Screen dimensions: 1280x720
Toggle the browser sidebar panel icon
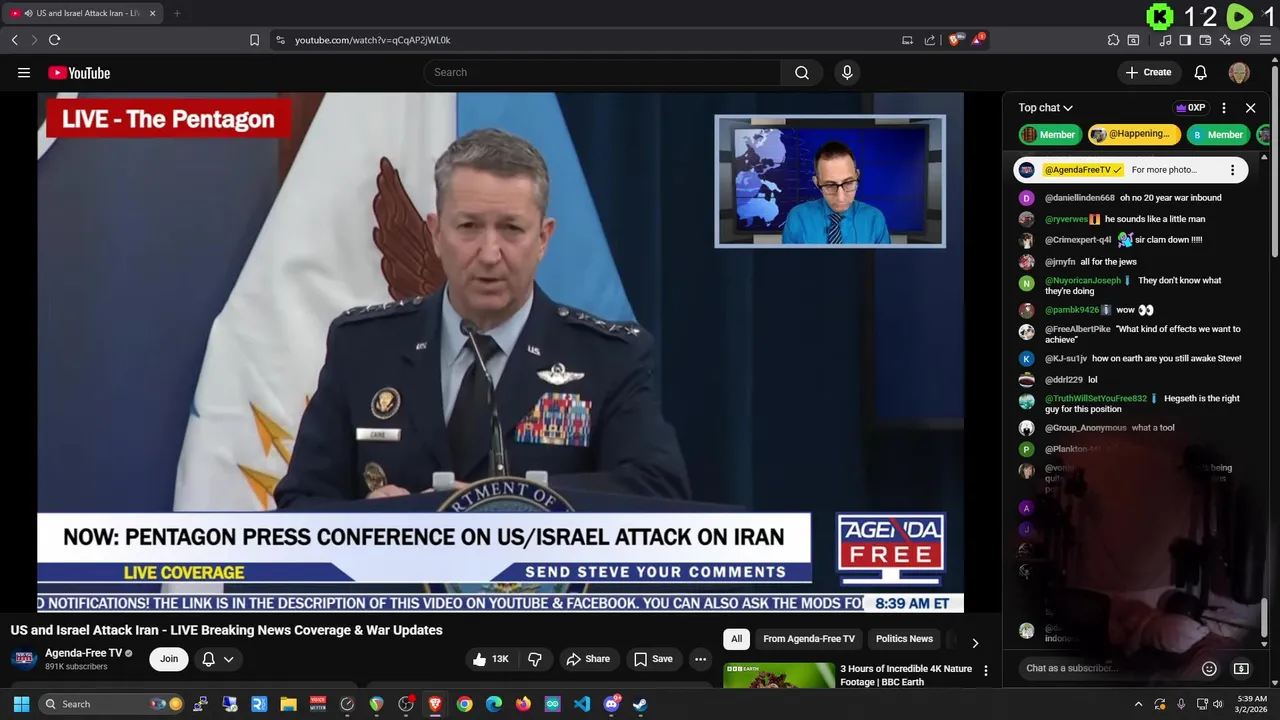pyautogui.click(x=1185, y=40)
